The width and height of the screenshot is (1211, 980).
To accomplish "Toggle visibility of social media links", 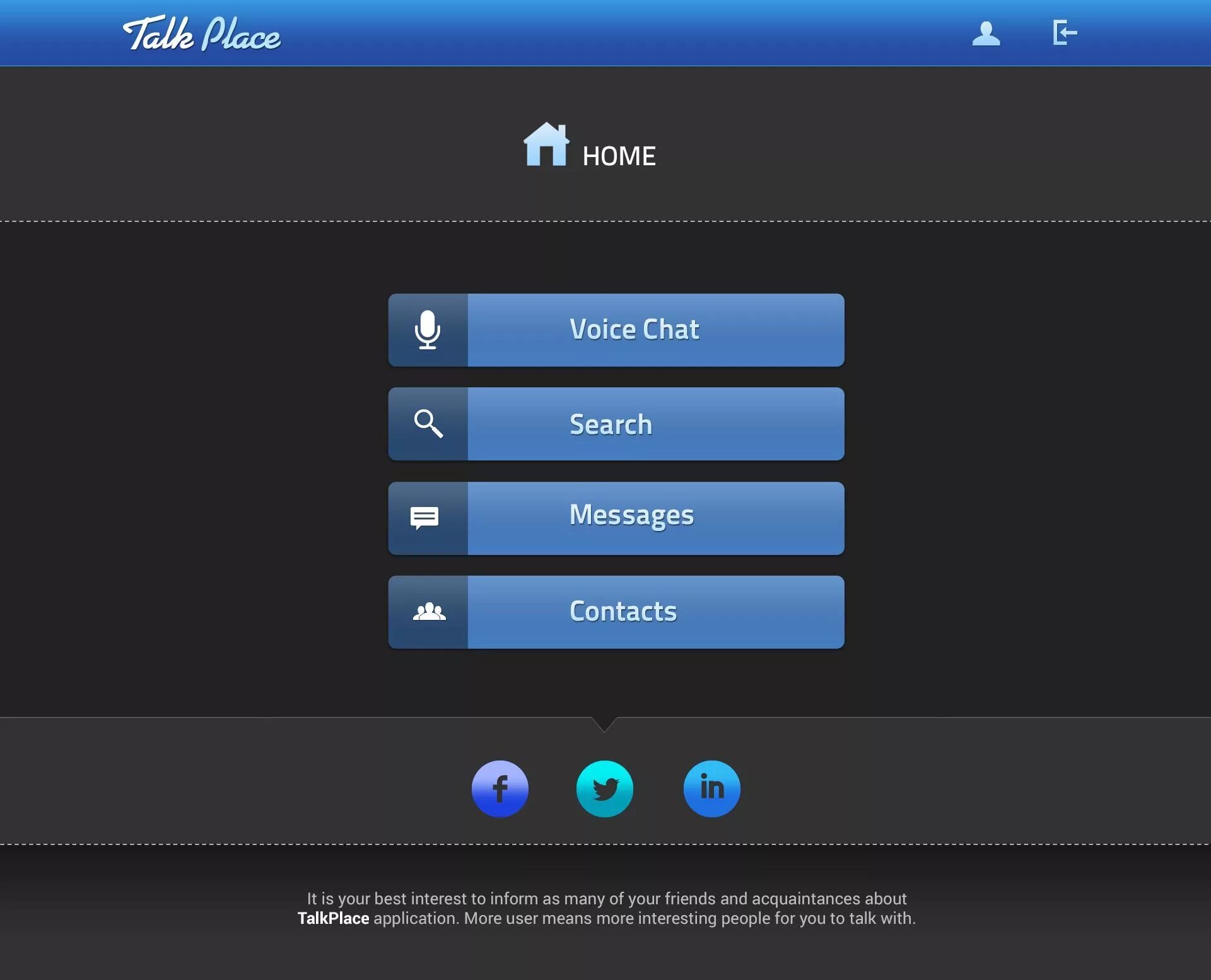I will (604, 723).
